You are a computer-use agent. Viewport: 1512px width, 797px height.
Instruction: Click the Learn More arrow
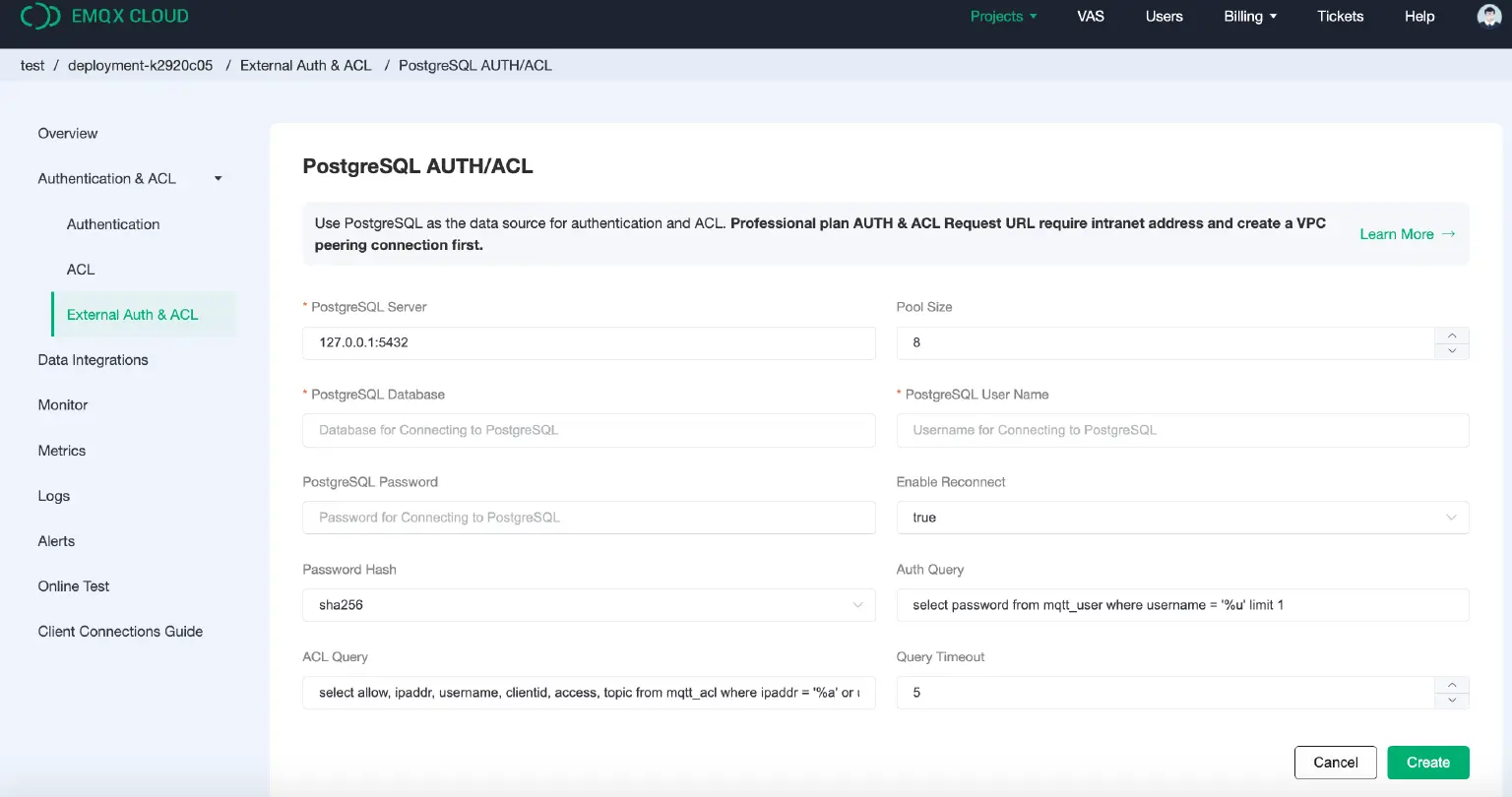pyautogui.click(x=1447, y=234)
